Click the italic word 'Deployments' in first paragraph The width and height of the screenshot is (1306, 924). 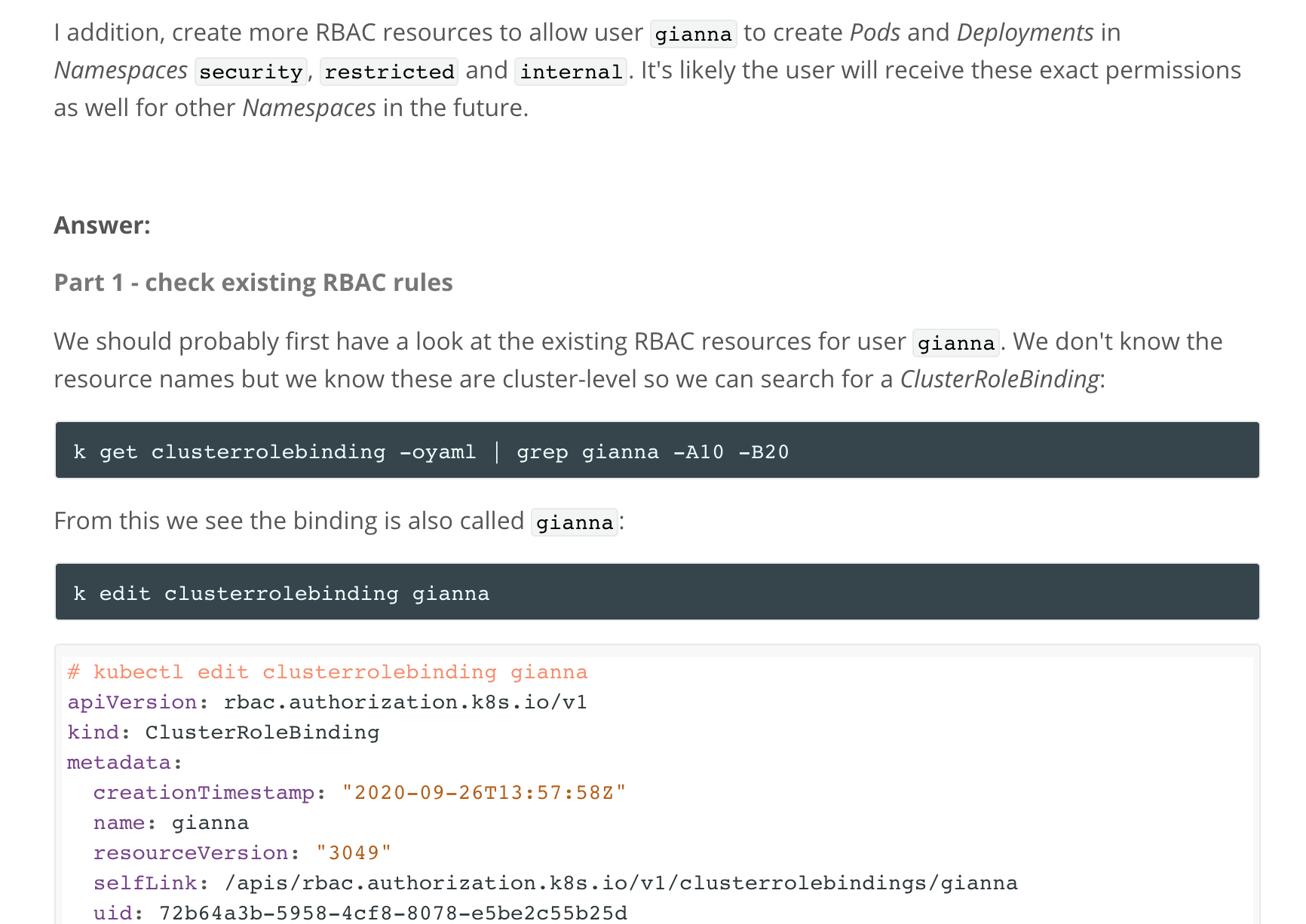pyautogui.click(x=1025, y=33)
